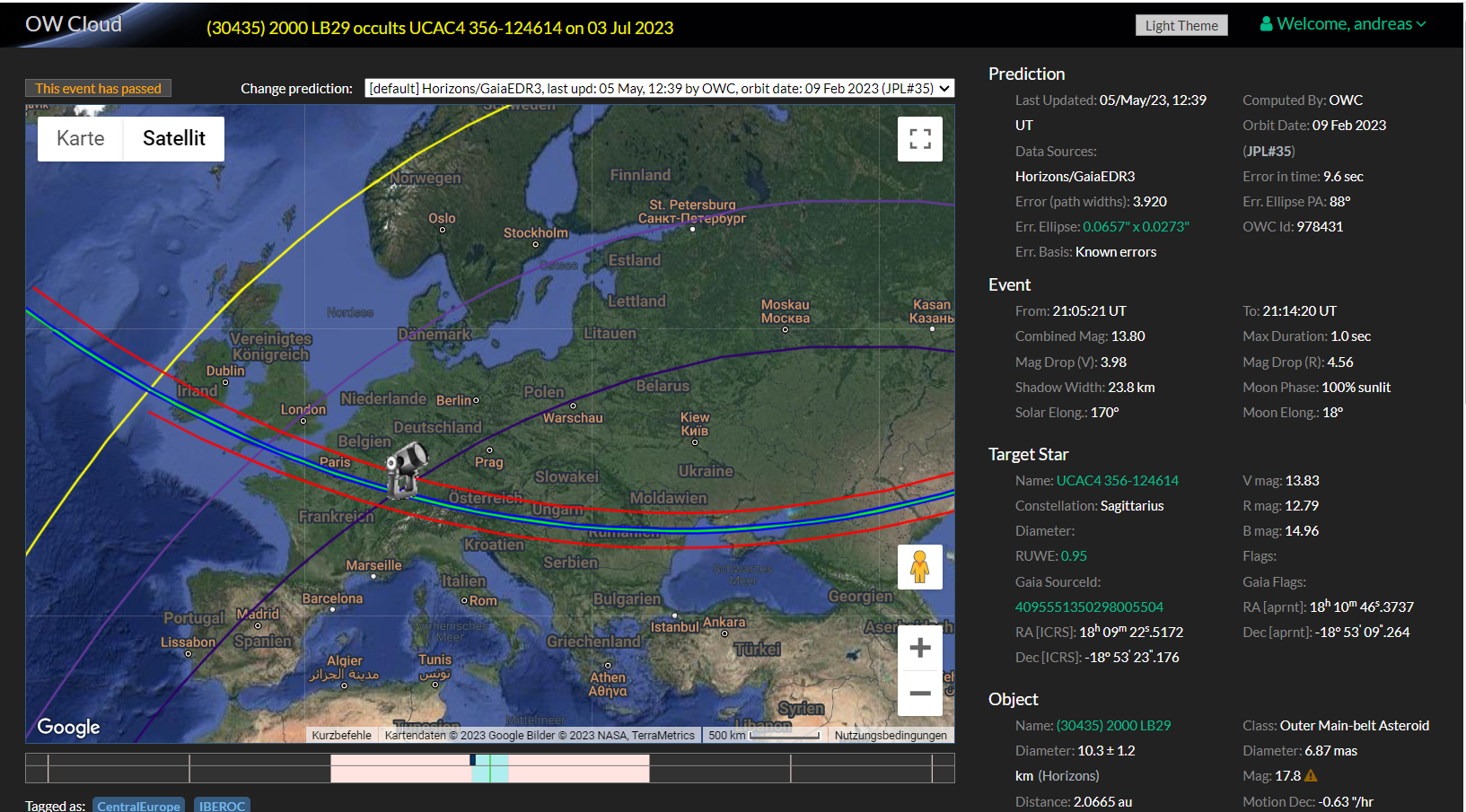Select the IBEROC tag
This screenshot has width=1466, height=812.
click(222, 805)
